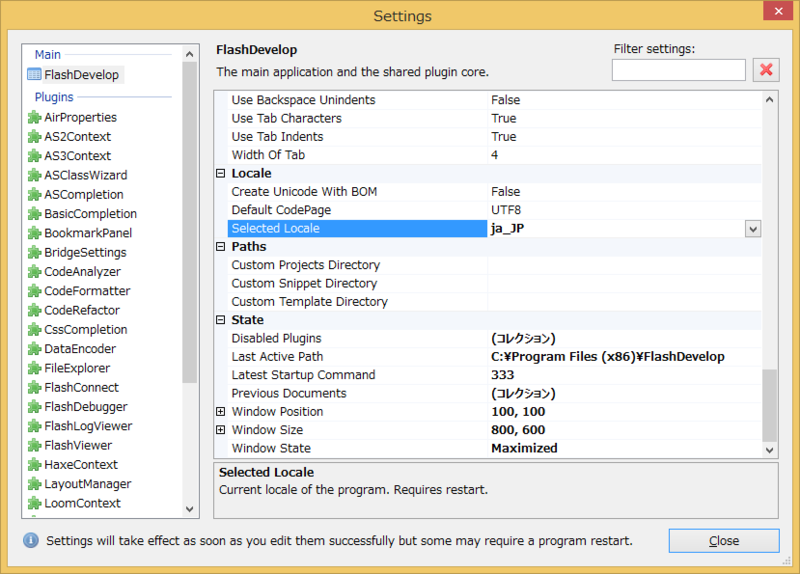Click the CodeFormatter plugin icon

point(34,291)
